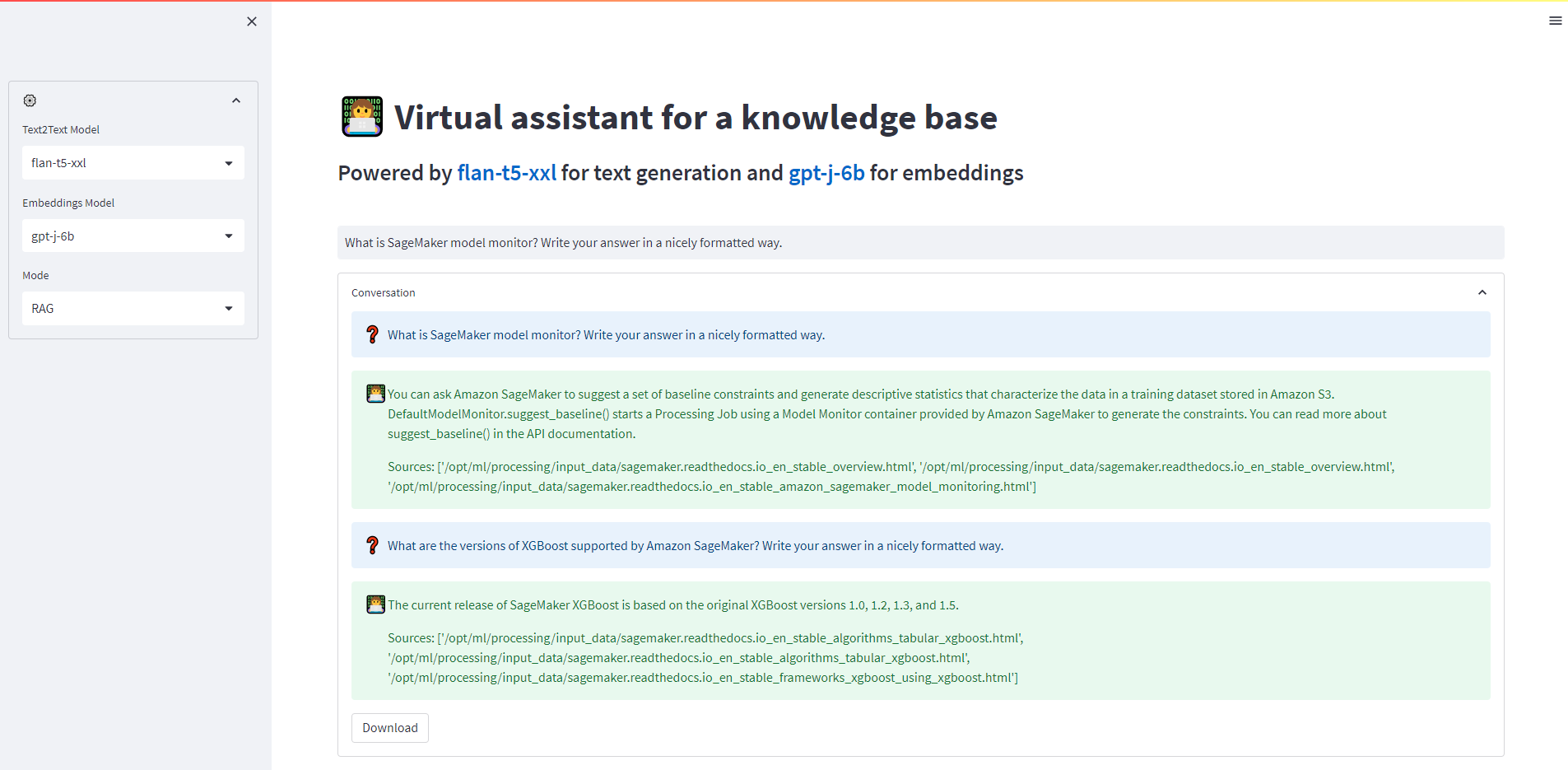The height and width of the screenshot is (770, 1568).
Task: Open the Mode dropdown showing RAG
Action: [133, 309]
